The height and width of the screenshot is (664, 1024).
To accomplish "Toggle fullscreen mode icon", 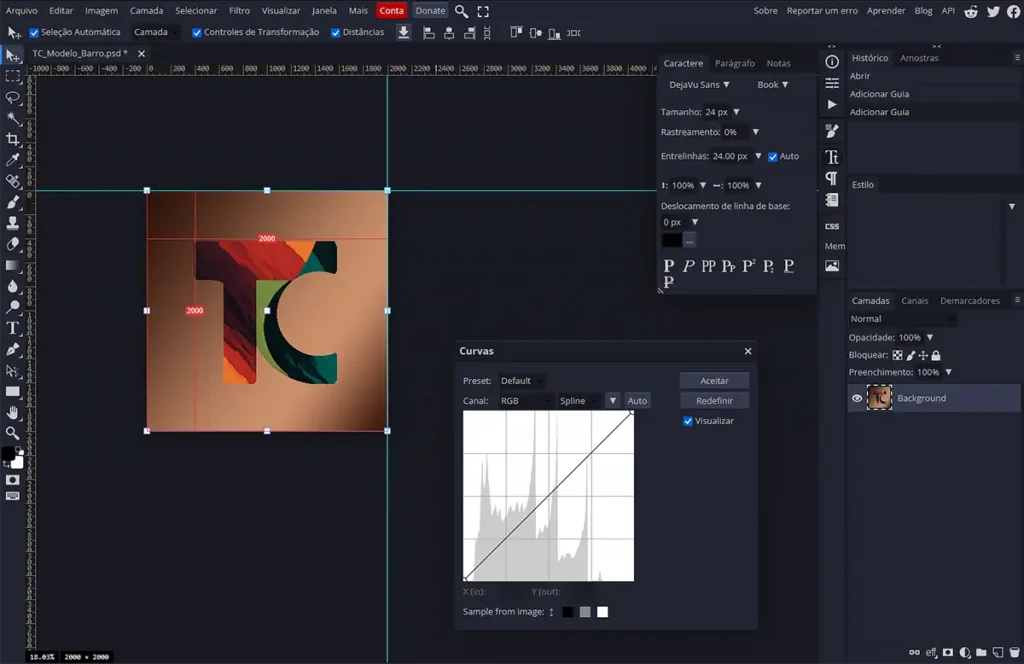I will click(x=483, y=11).
